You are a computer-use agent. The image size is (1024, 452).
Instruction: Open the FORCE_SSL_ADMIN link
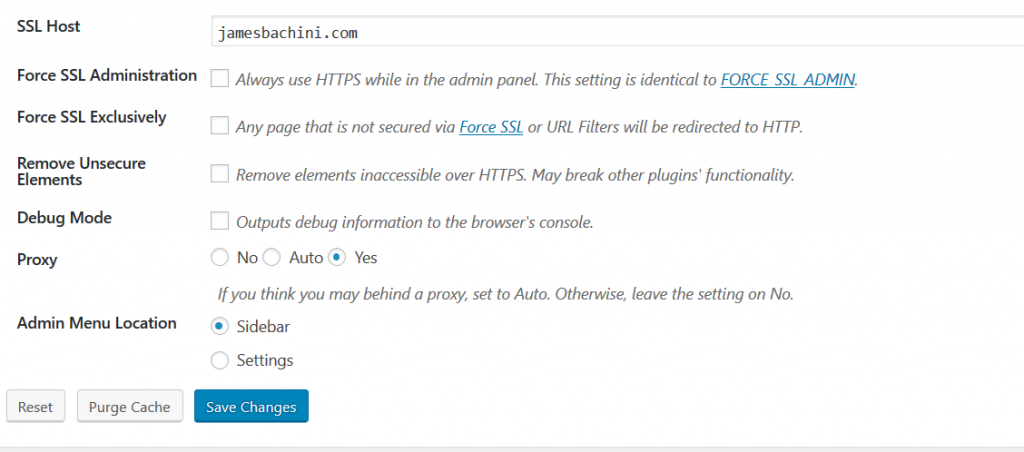pos(788,80)
